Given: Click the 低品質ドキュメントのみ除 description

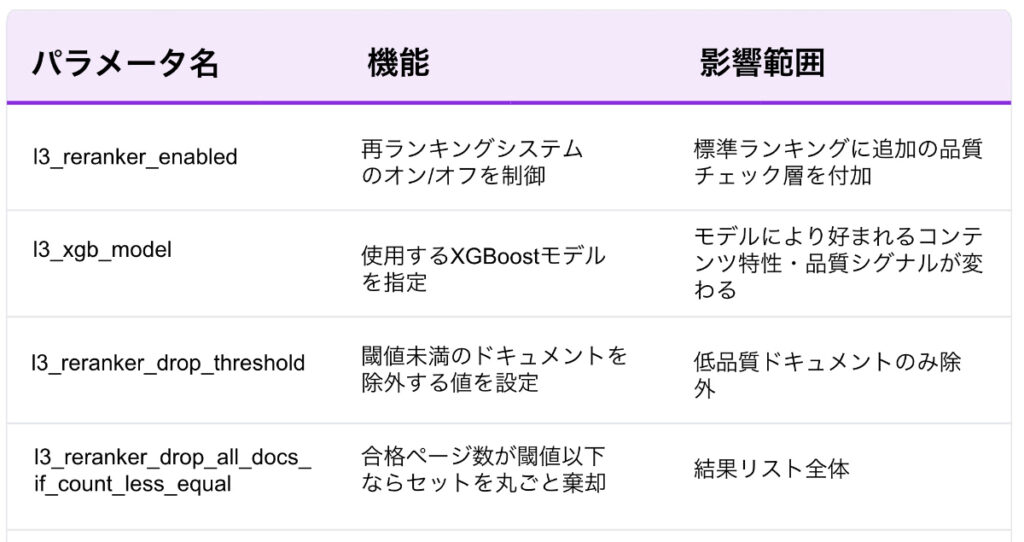Looking at the screenshot, I should pos(827,362).
